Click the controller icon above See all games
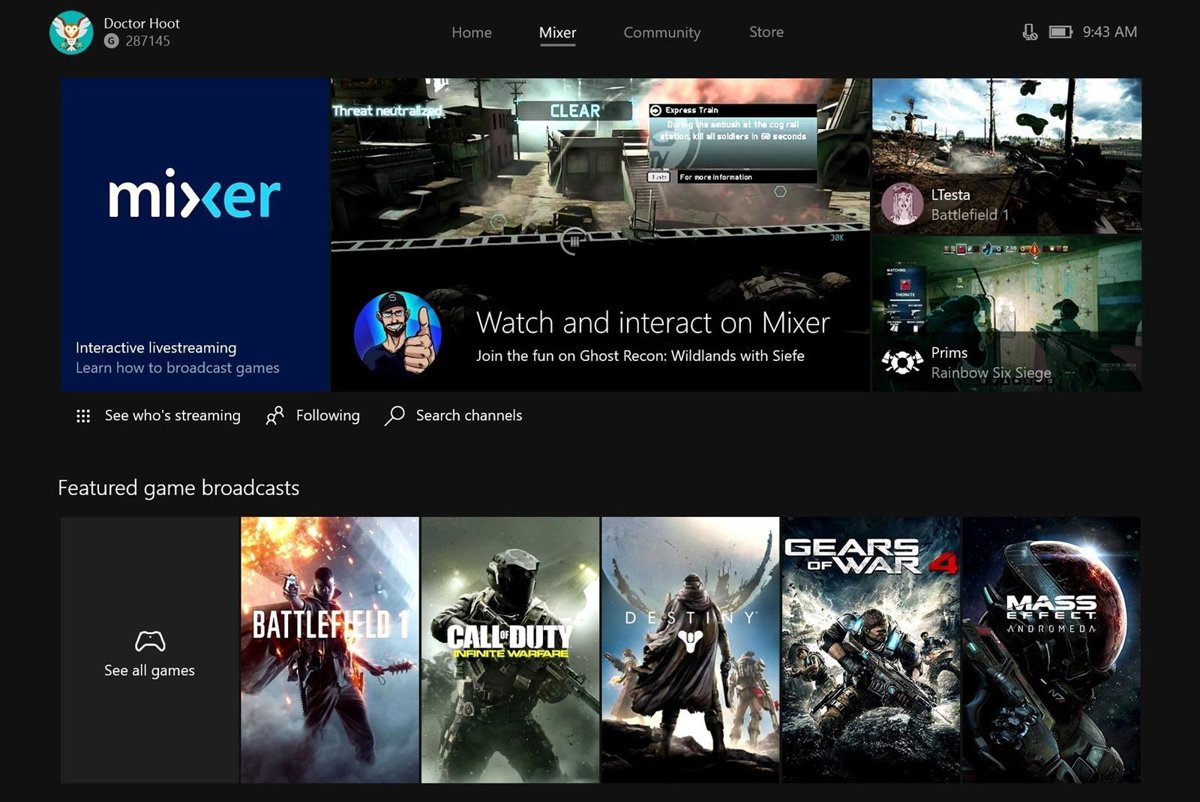The image size is (1200, 802). (150, 641)
